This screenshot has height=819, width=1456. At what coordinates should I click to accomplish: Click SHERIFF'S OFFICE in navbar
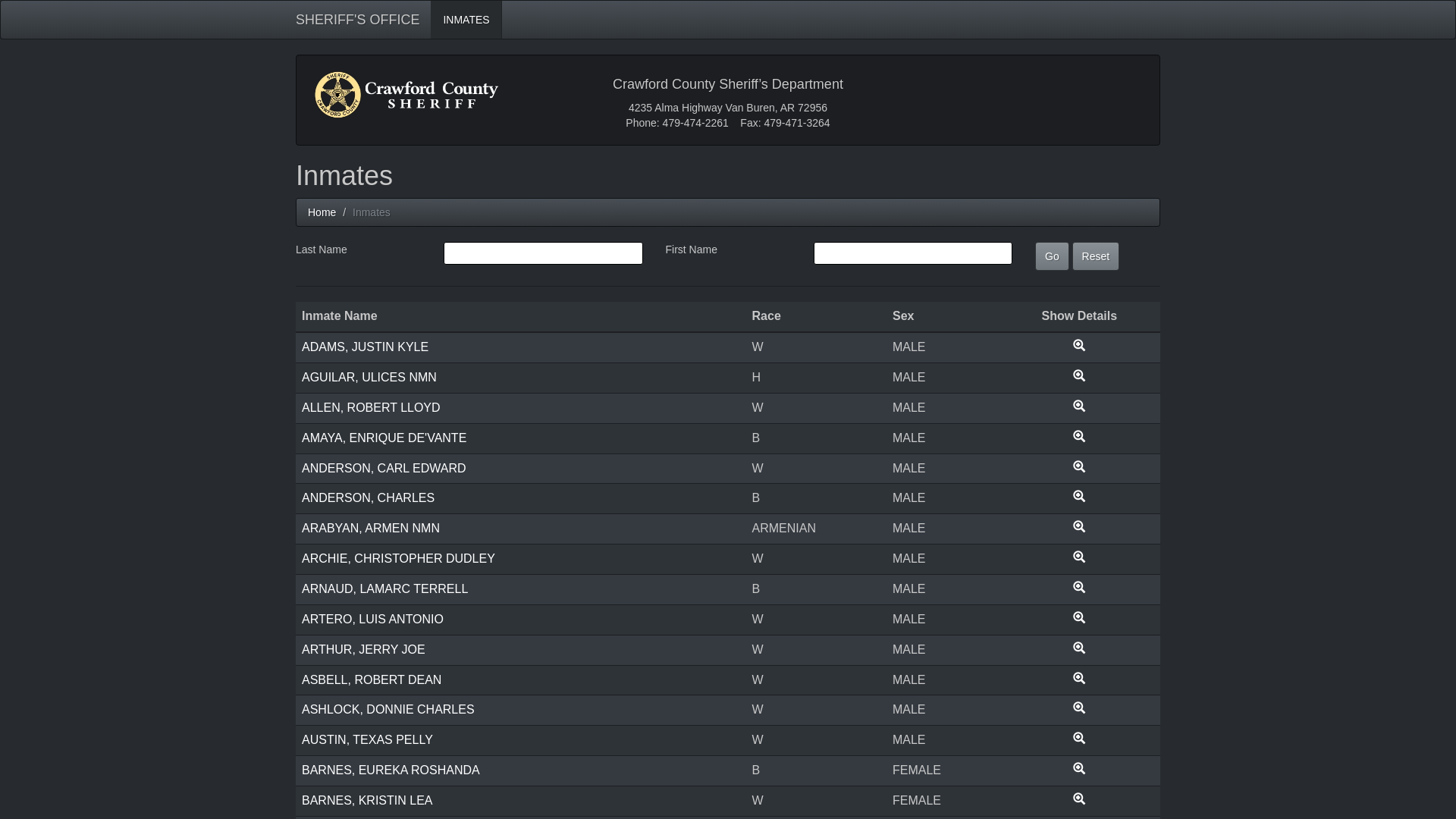pos(357,20)
